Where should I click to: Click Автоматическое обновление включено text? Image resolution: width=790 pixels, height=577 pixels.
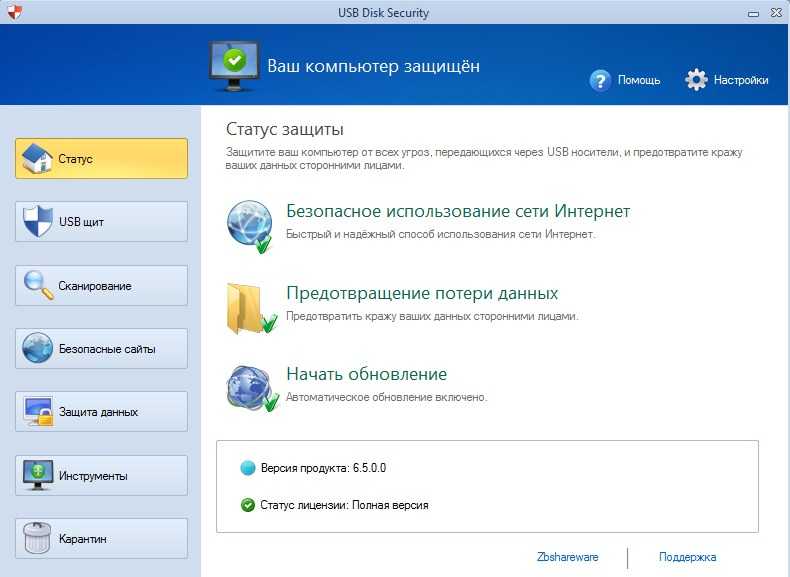(386, 397)
